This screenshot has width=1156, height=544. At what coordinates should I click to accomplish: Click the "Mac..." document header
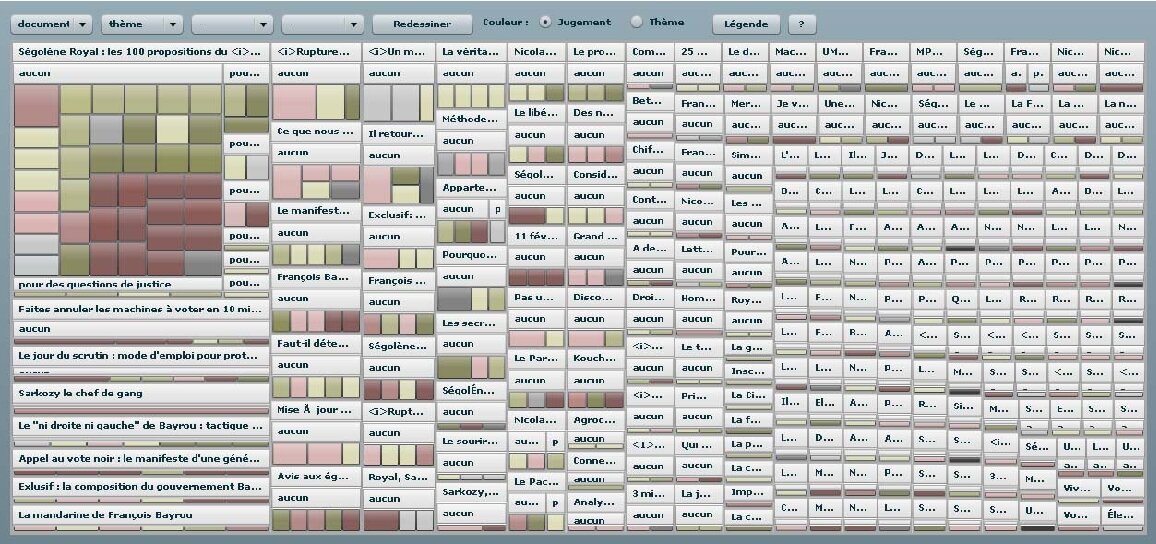792,52
